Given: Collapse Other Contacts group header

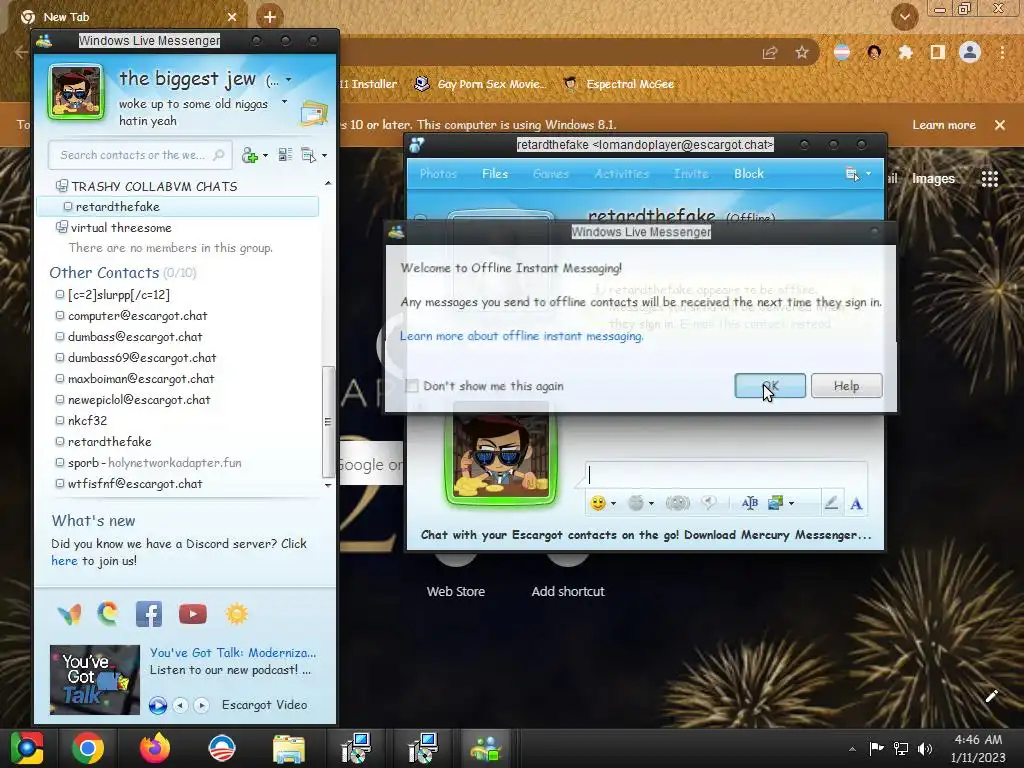Looking at the screenshot, I should [x=104, y=272].
